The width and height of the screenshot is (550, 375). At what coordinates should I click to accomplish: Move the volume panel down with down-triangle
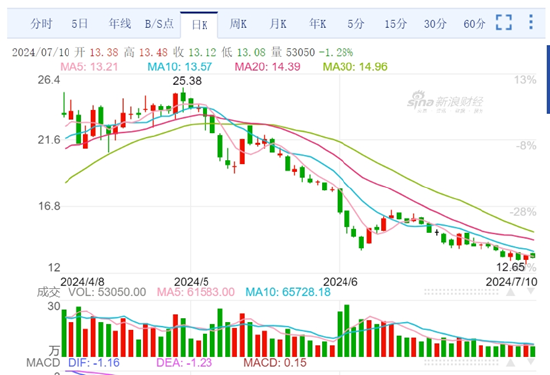coord(531,291)
